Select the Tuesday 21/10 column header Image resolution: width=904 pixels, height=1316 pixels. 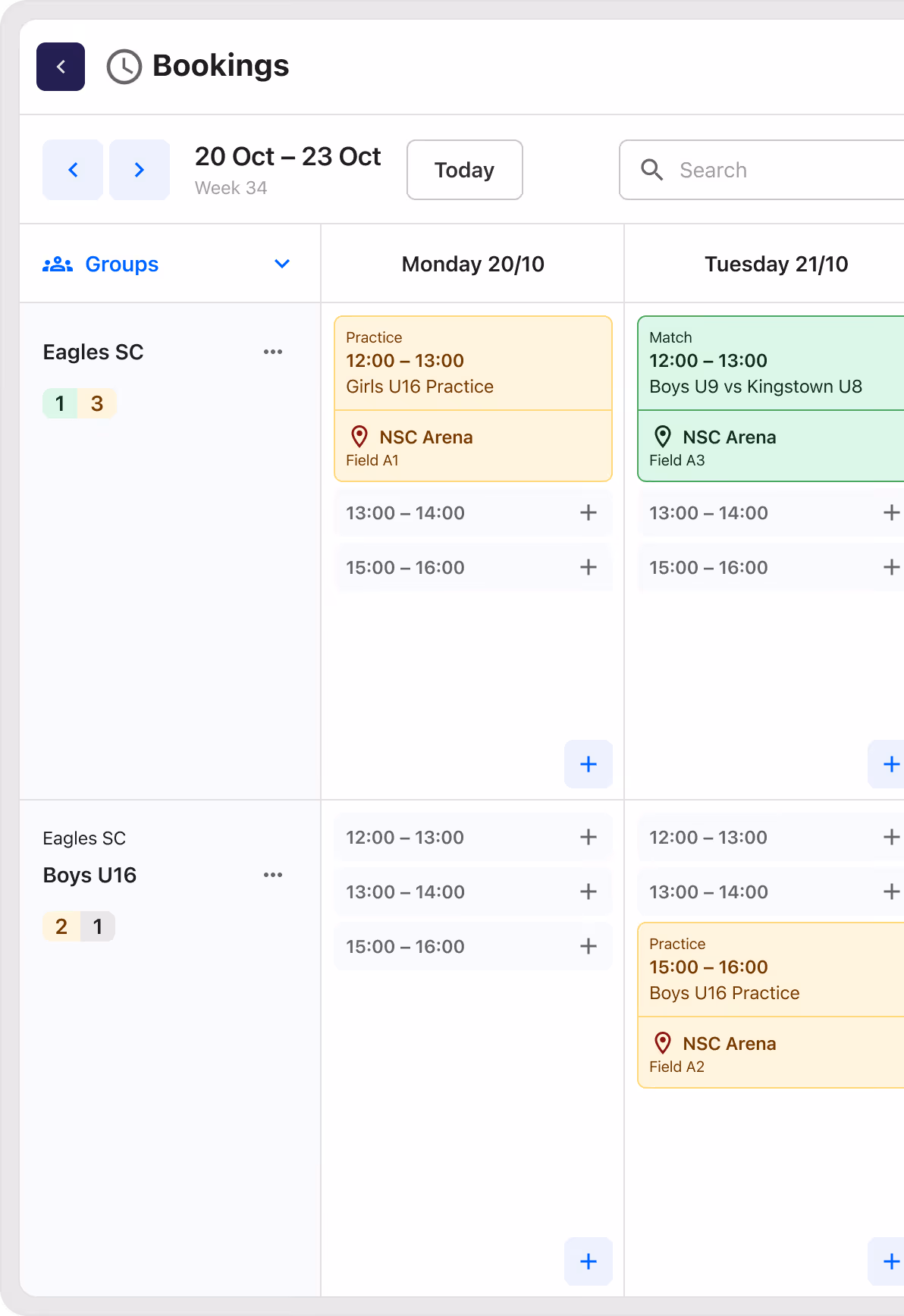click(x=777, y=264)
